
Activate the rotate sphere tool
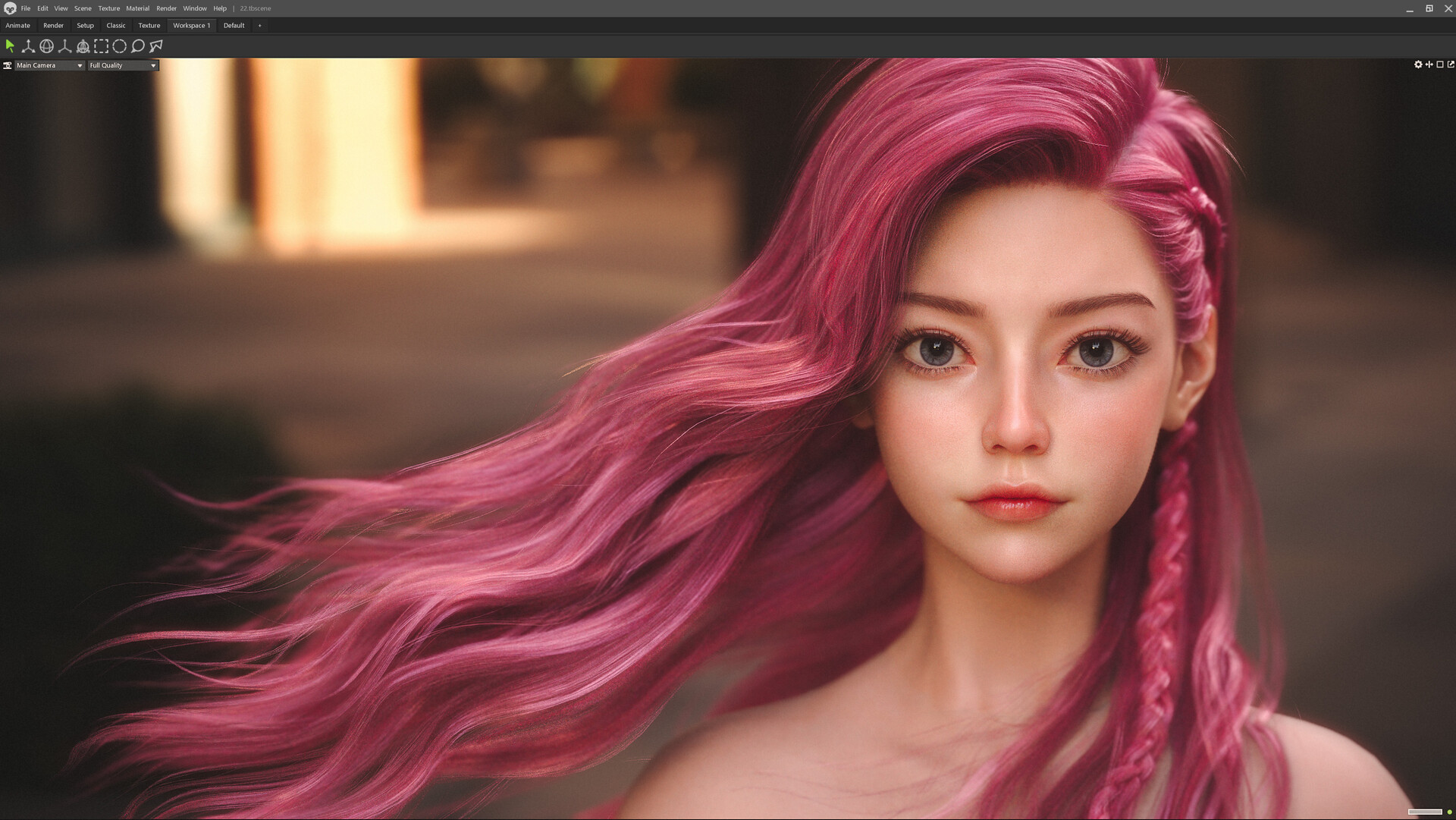tap(46, 46)
